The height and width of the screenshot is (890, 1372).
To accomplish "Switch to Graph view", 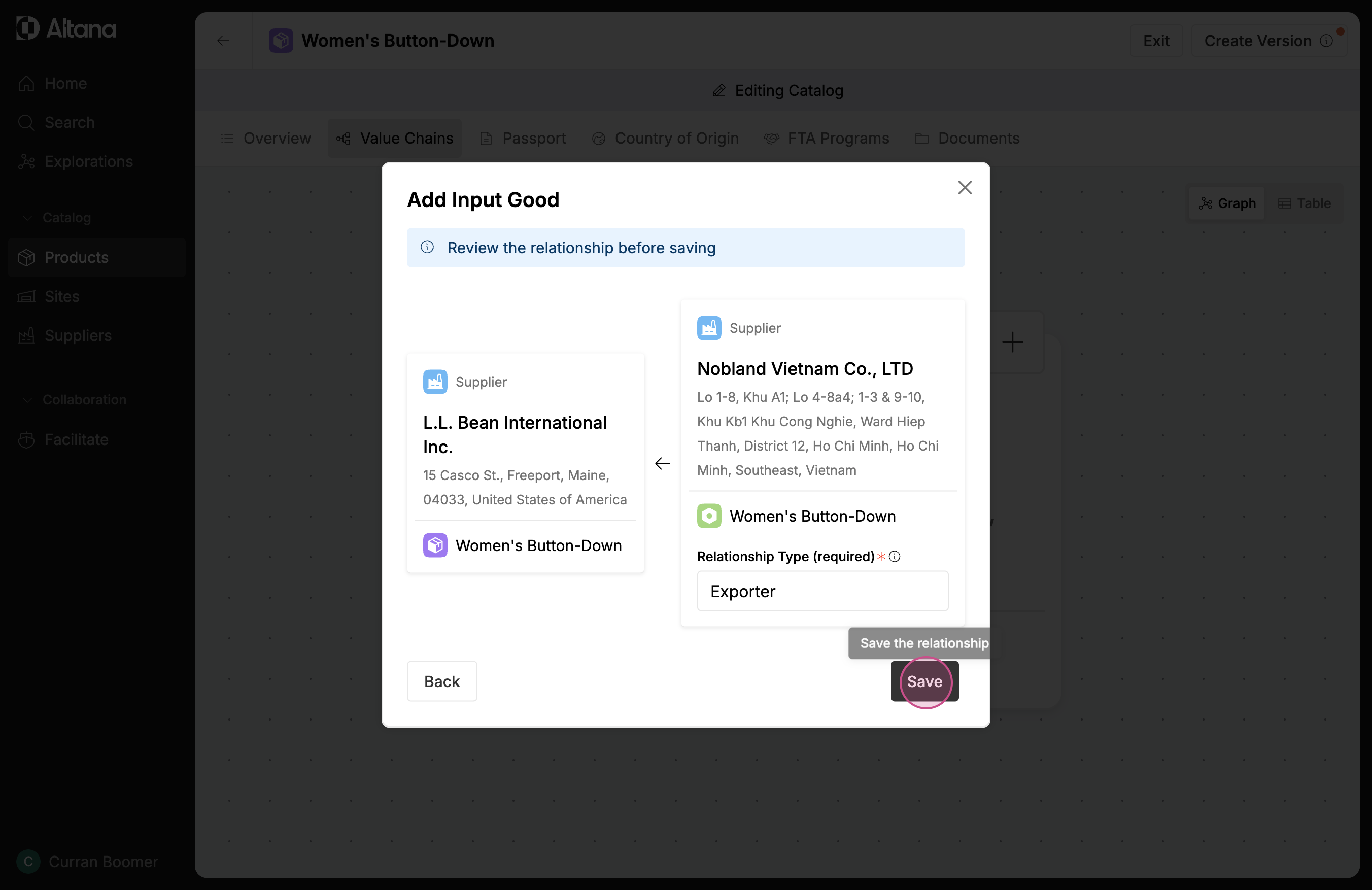I will pos(1227,203).
